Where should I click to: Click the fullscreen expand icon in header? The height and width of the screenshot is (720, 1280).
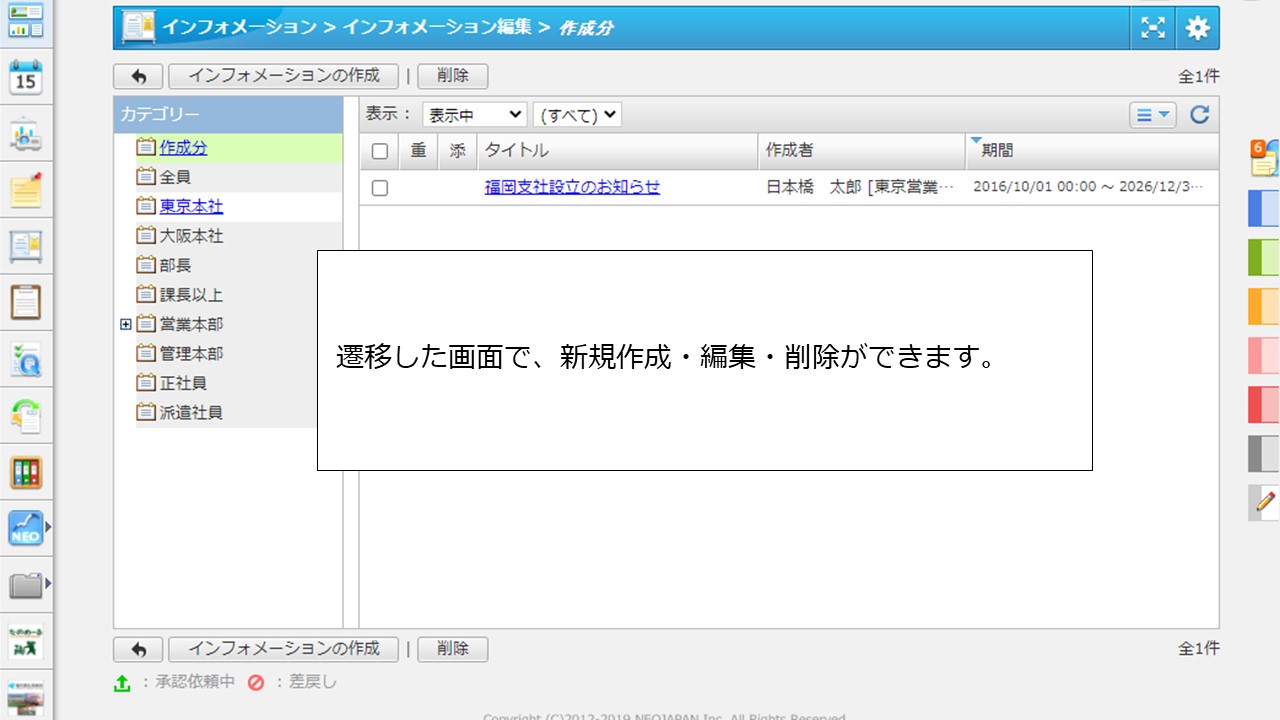pos(1153,28)
